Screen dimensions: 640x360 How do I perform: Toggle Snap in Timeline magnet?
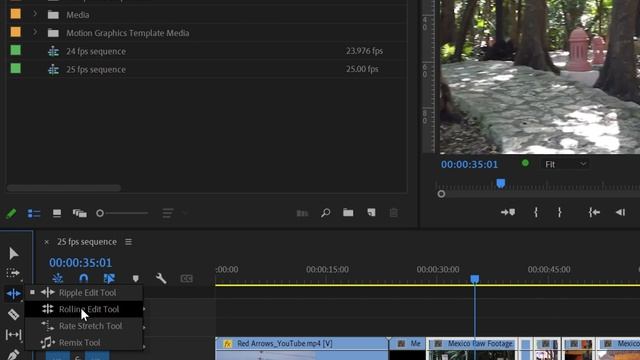[84, 278]
